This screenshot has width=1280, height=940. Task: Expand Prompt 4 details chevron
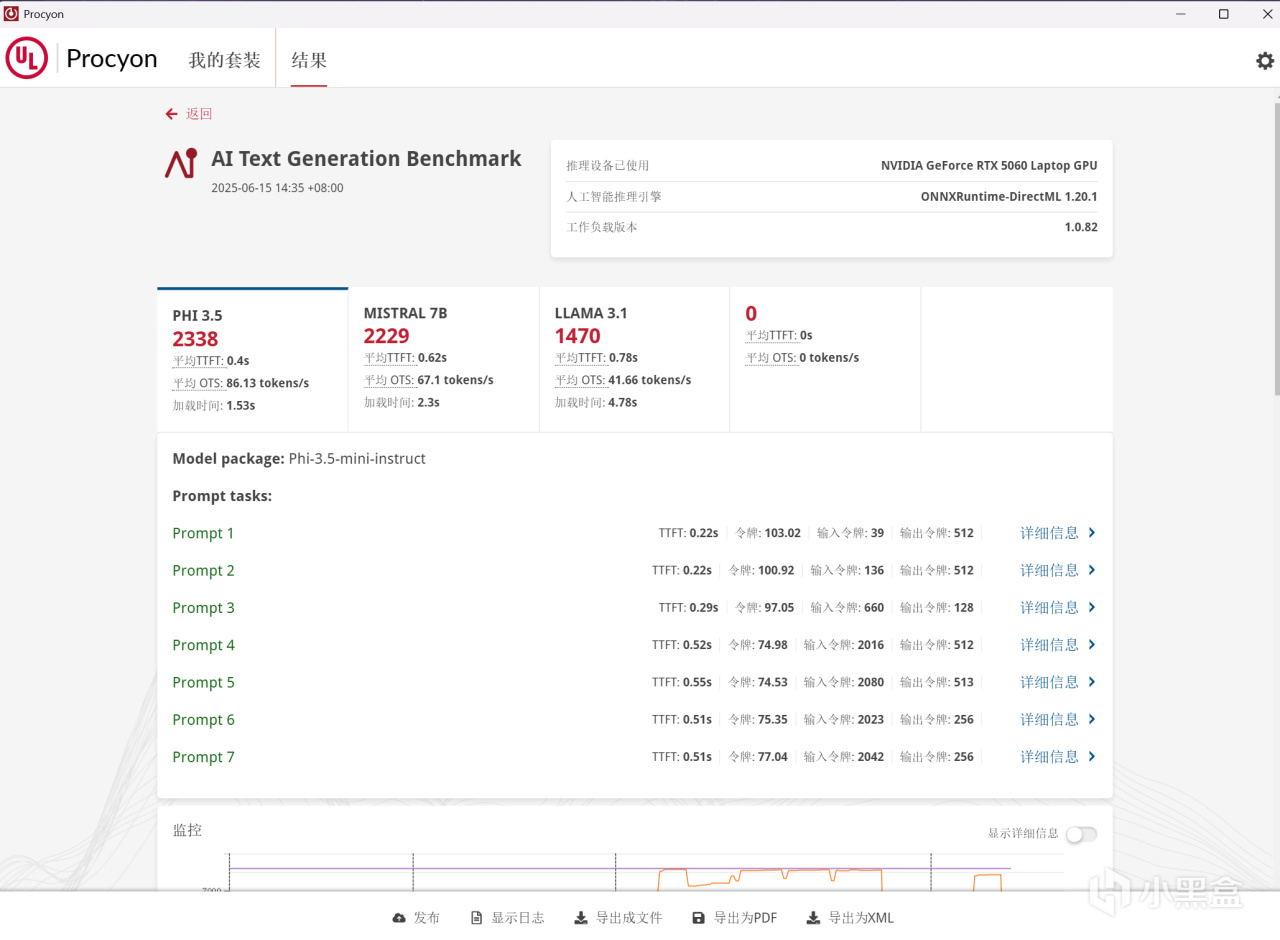click(x=1092, y=645)
